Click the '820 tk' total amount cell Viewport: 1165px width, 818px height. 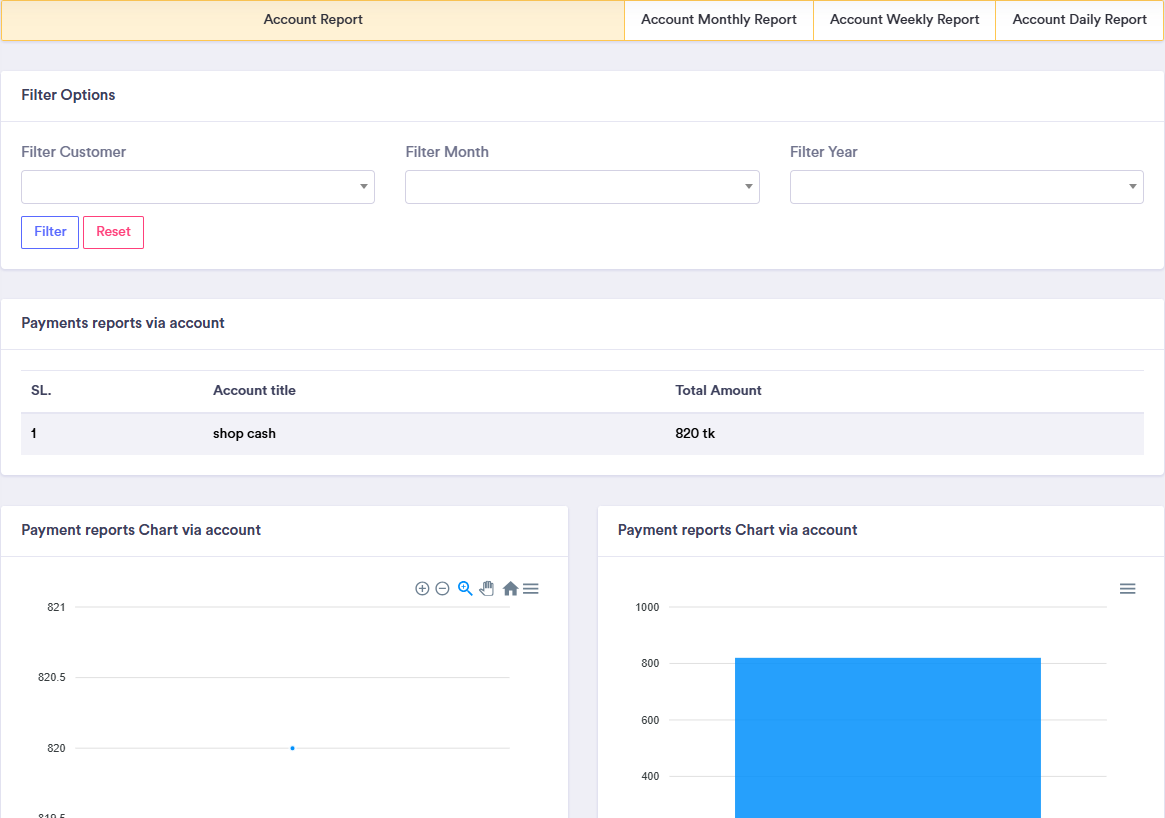[x=695, y=433]
